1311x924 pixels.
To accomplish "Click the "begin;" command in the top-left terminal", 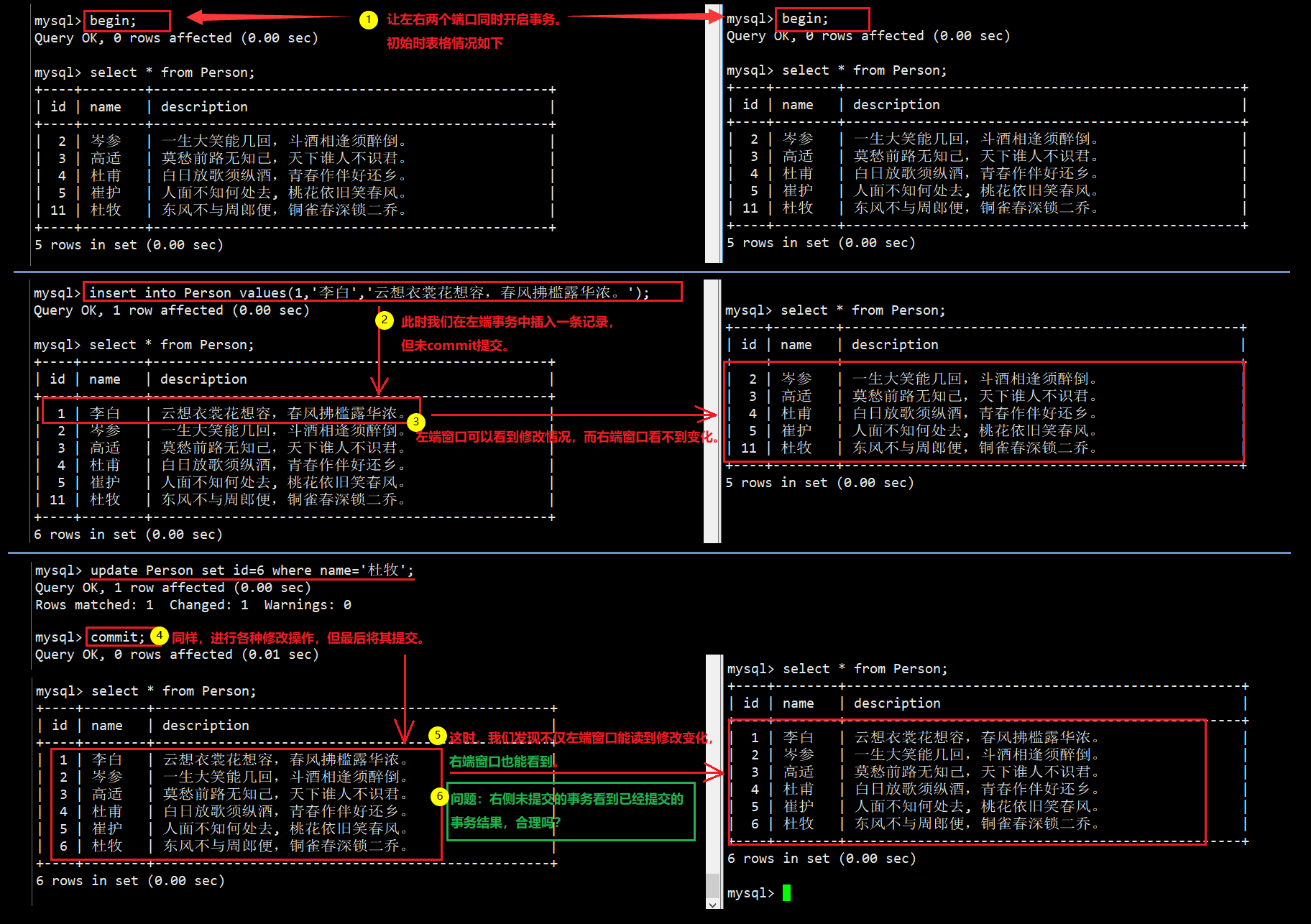I will [x=113, y=21].
